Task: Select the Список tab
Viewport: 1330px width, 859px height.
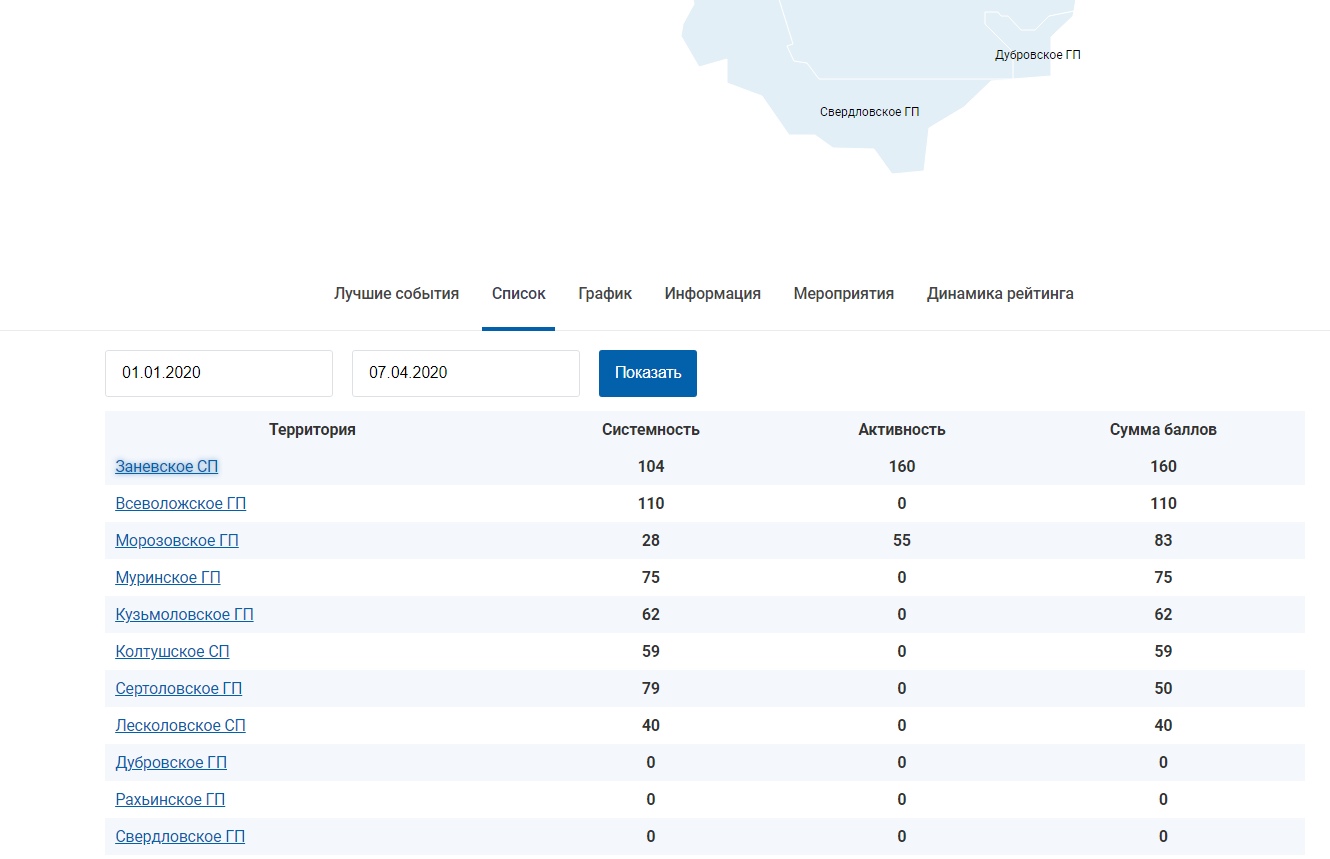Action: (519, 294)
